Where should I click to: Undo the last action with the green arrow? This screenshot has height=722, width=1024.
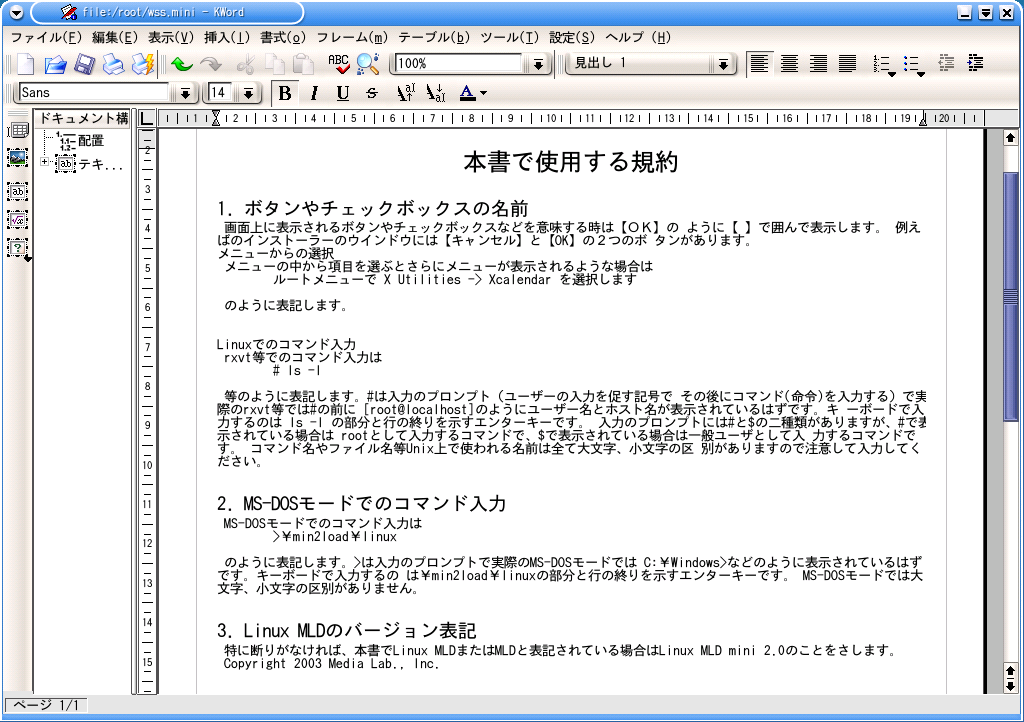pos(182,64)
